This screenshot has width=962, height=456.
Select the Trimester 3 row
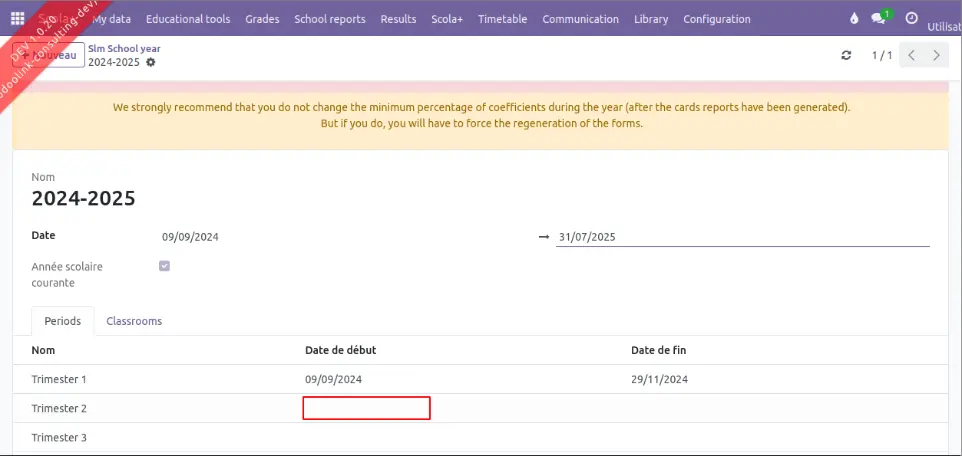click(60, 438)
